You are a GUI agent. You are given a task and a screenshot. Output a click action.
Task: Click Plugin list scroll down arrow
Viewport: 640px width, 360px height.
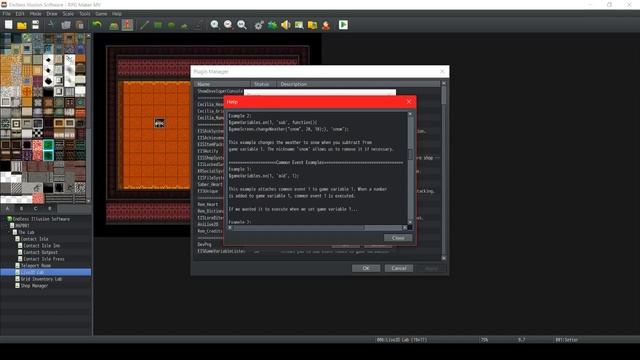point(444,258)
